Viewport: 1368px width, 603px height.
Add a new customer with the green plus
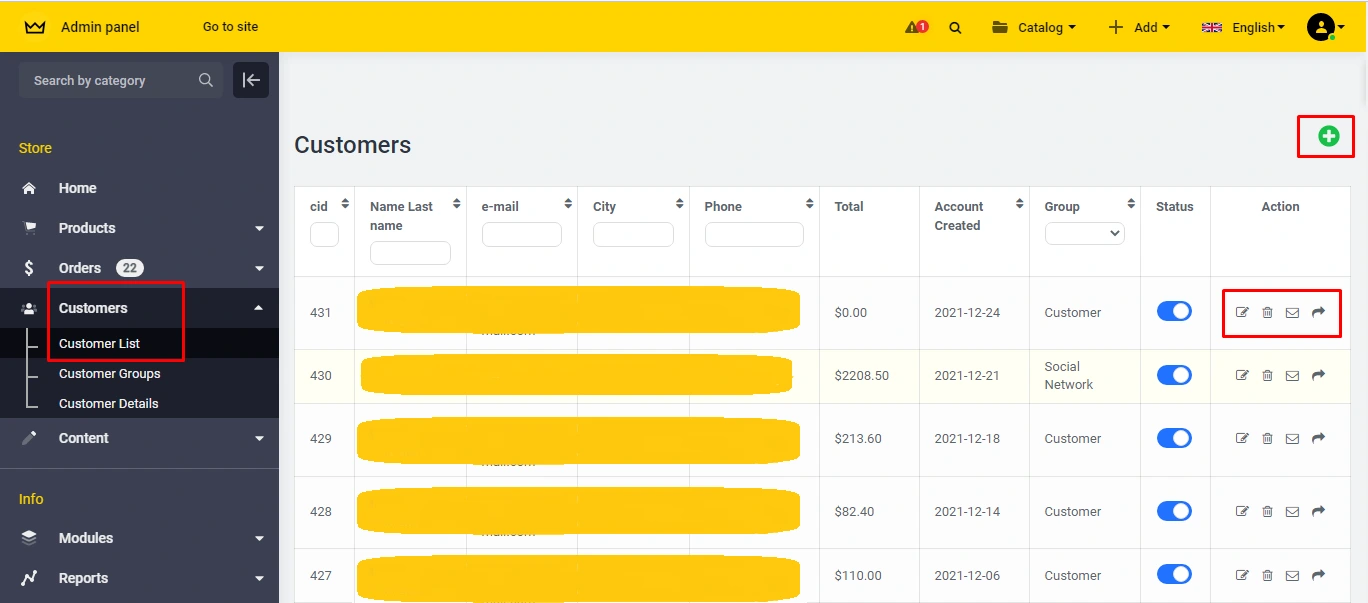click(x=1326, y=136)
